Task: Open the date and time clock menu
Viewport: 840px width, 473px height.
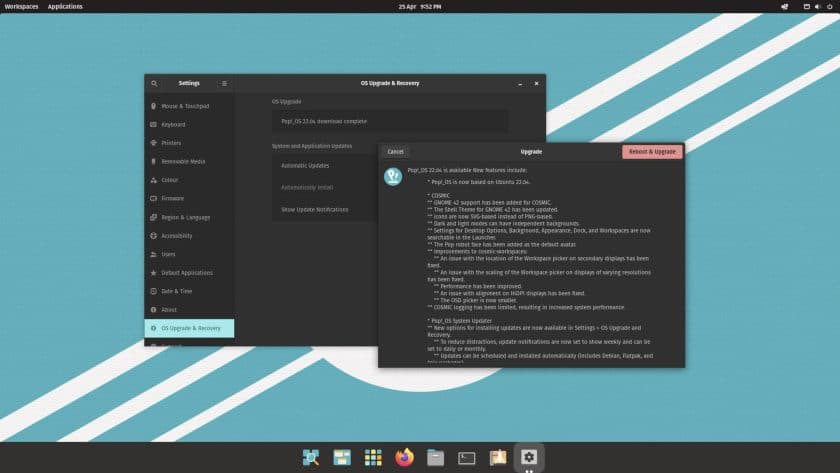Action: [x=420, y=7]
